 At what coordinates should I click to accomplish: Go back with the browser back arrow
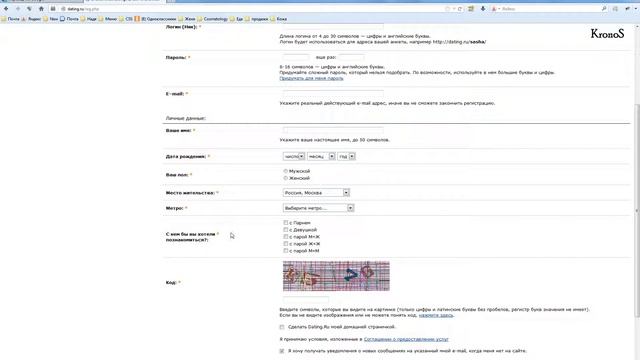coord(6,9)
